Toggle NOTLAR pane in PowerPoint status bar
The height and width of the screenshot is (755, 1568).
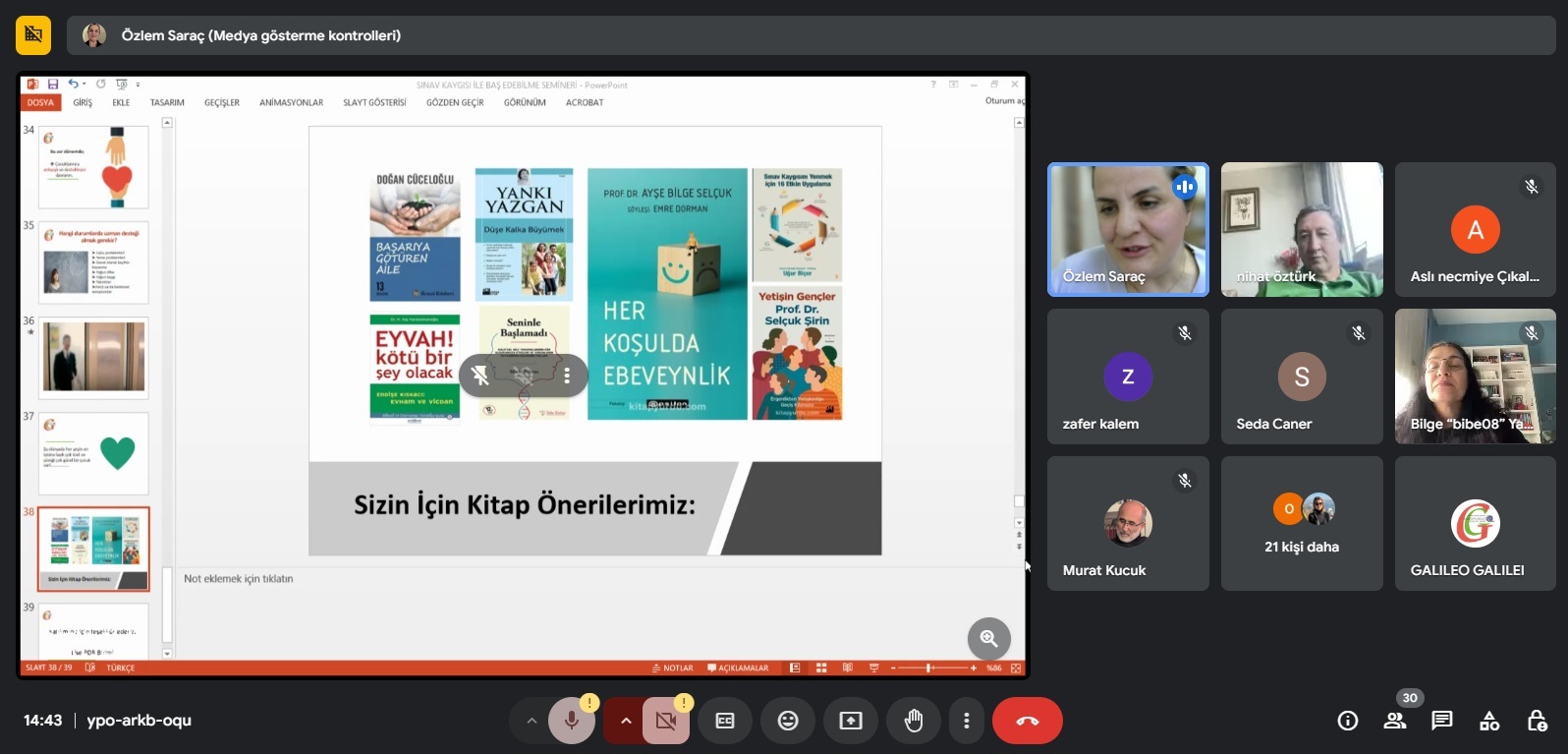(673, 668)
